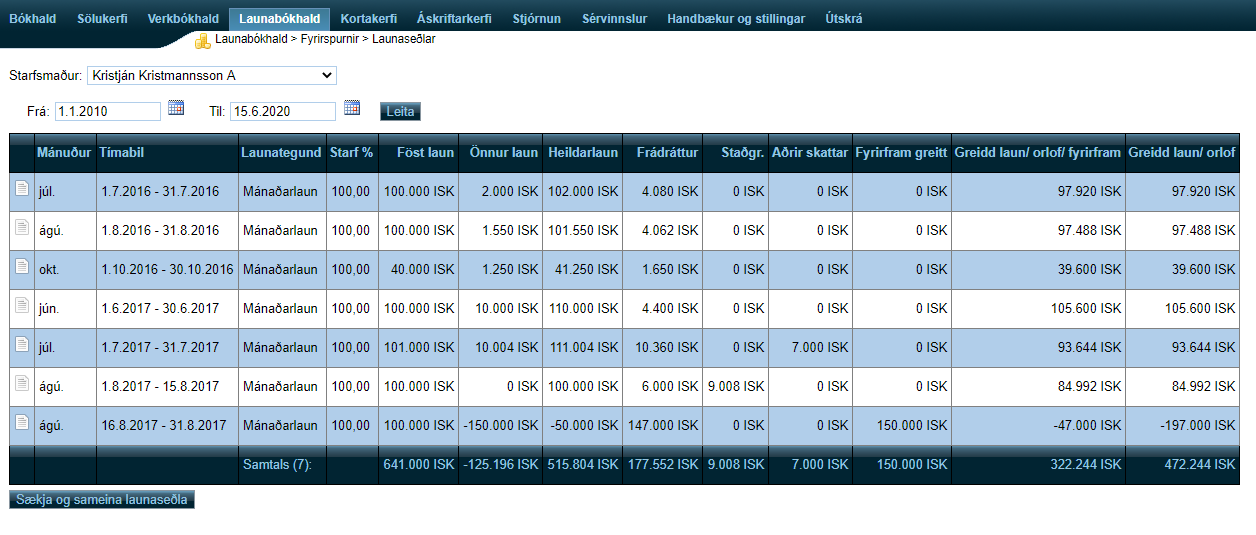Open payslip document icon for júl. 2016 row

point(21,189)
